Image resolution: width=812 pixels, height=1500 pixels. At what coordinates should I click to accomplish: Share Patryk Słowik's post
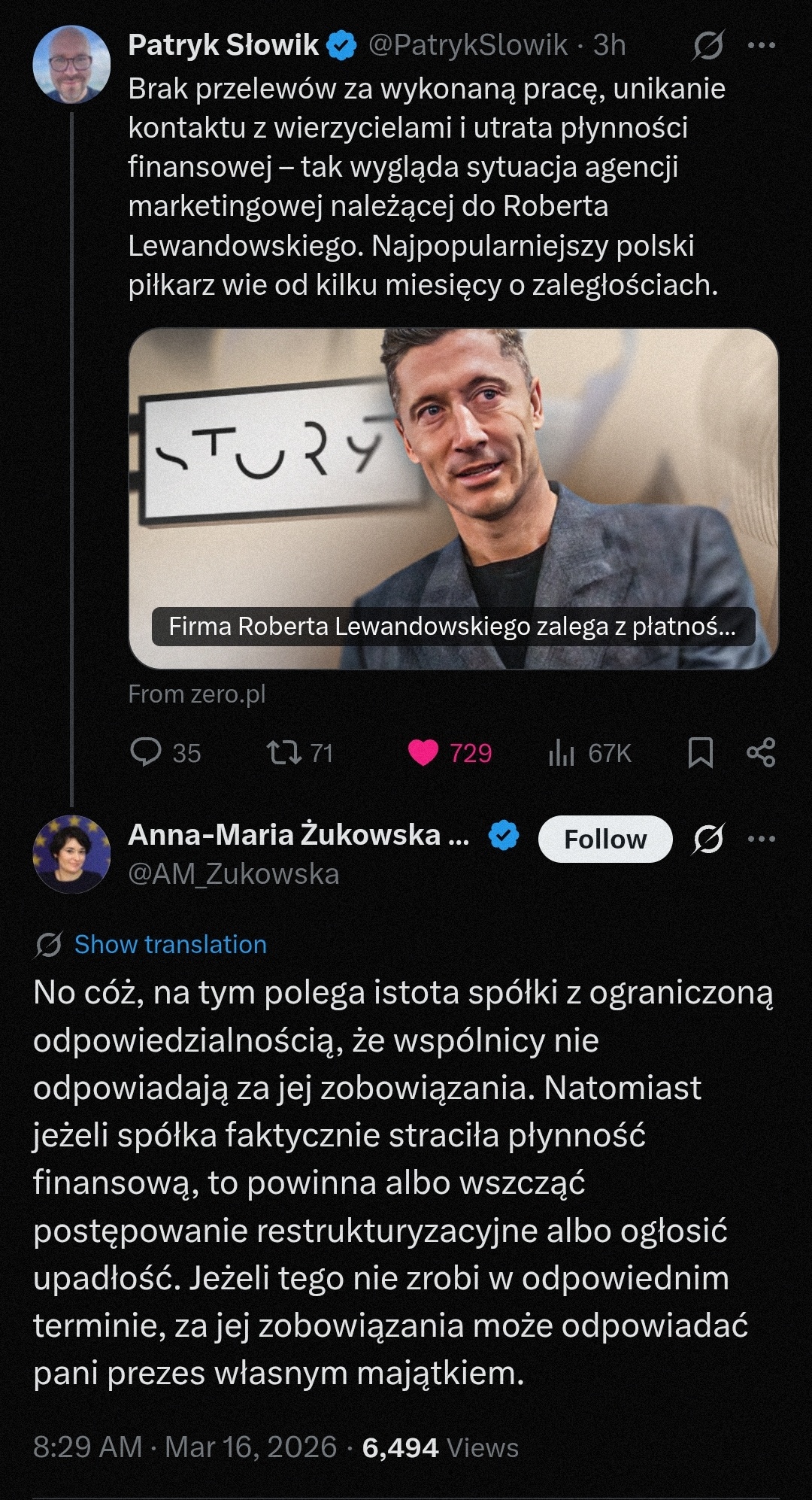[x=761, y=752]
